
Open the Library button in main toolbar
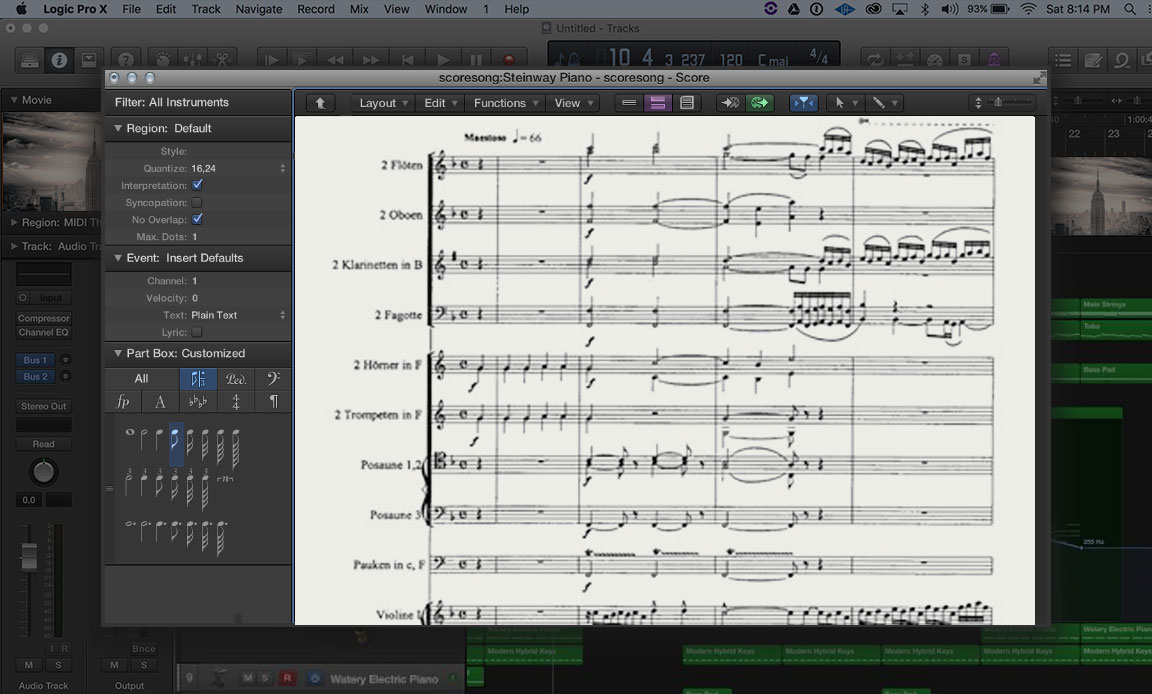(x=29, y=60)
